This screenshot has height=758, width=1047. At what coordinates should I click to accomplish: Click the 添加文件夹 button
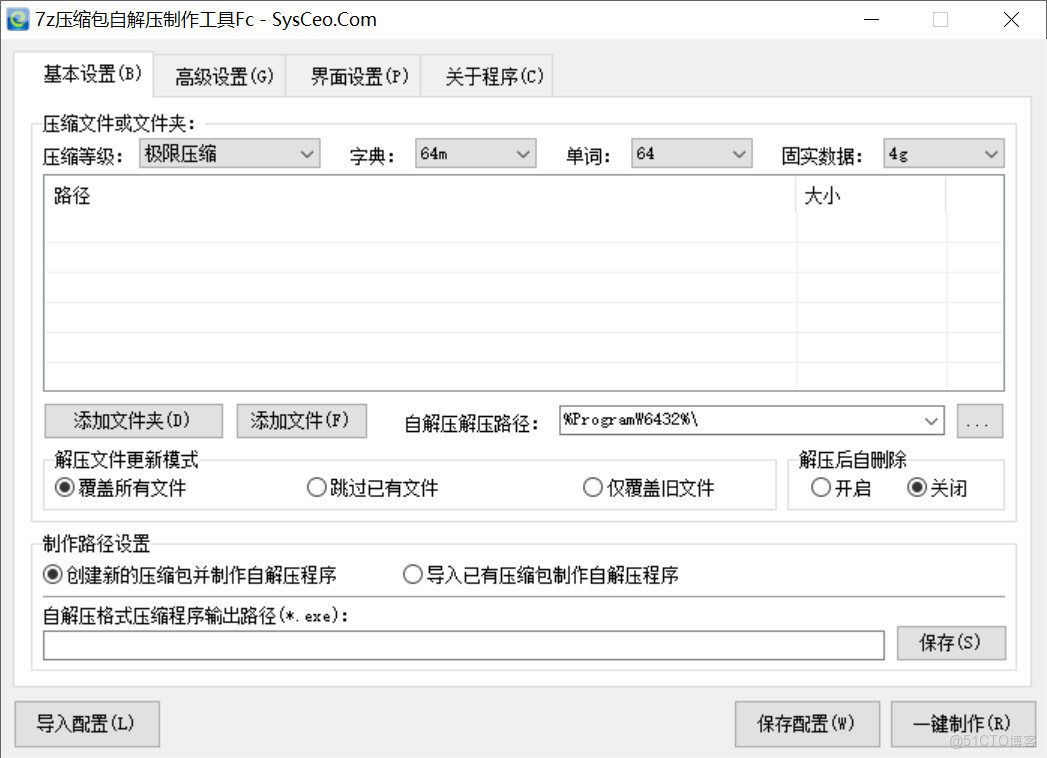click(133, 421)
